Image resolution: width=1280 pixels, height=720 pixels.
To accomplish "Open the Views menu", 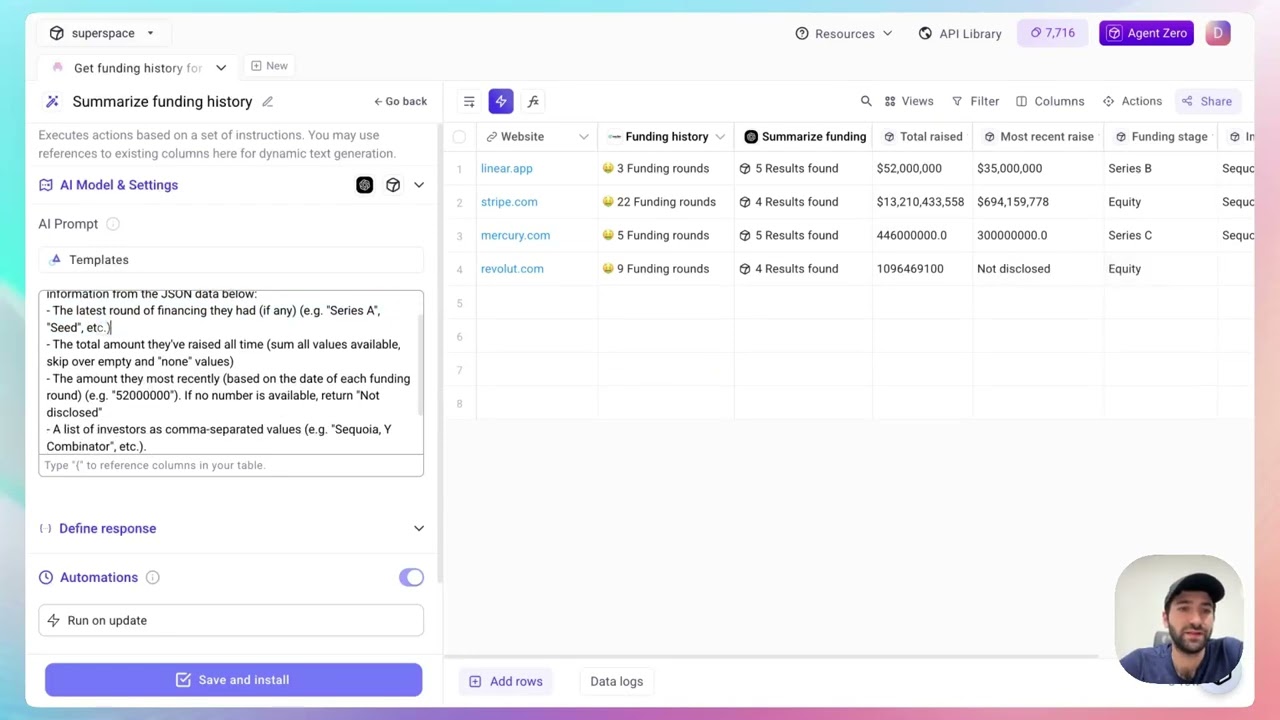I will click(909, 101).
